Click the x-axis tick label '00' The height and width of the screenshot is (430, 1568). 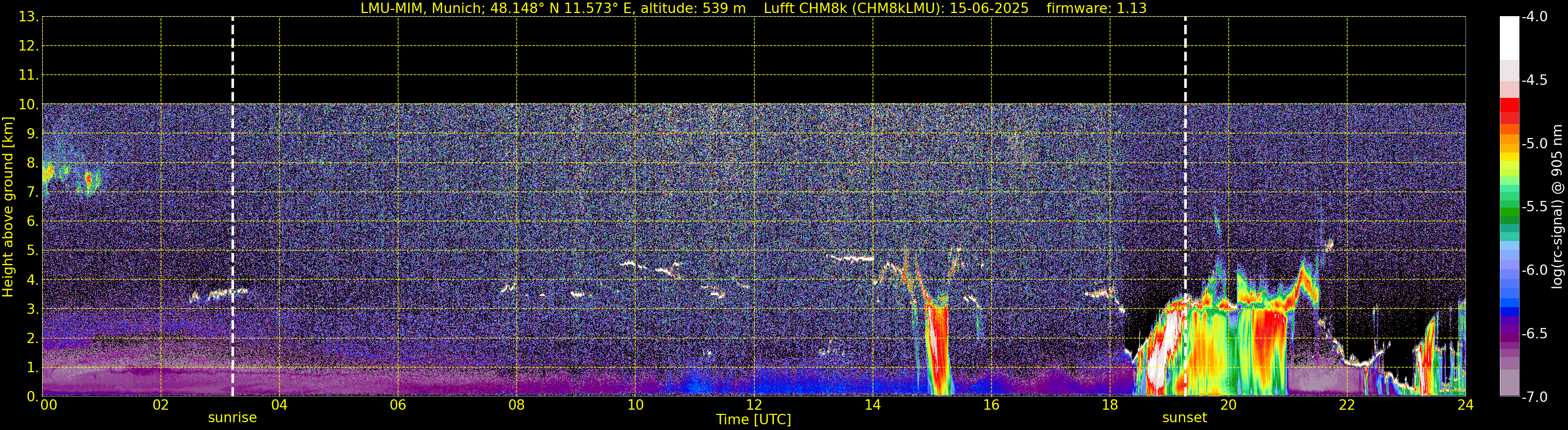tap(49, 404)
